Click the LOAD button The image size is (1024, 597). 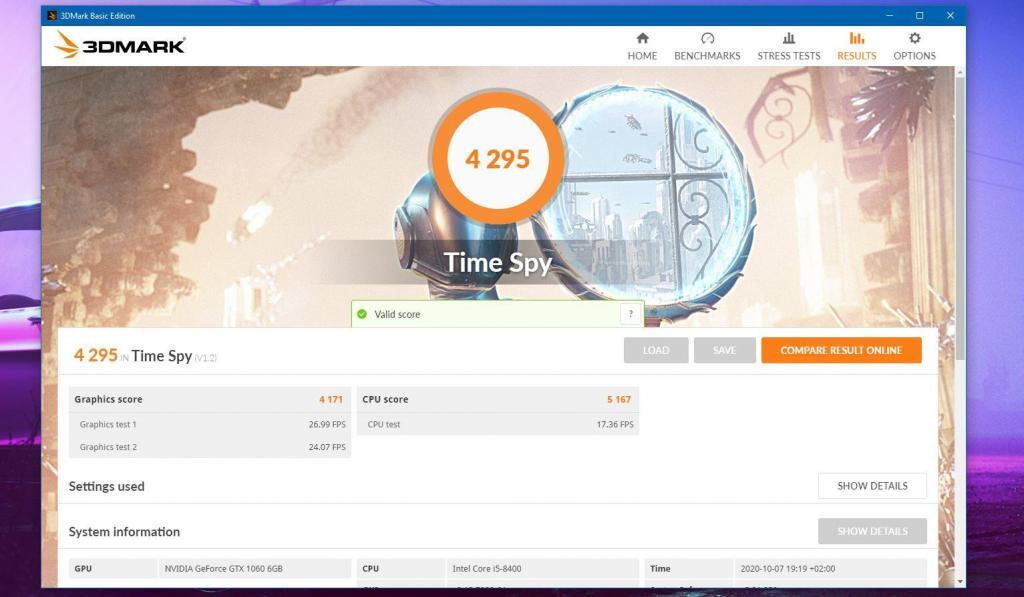coord(656,350)
